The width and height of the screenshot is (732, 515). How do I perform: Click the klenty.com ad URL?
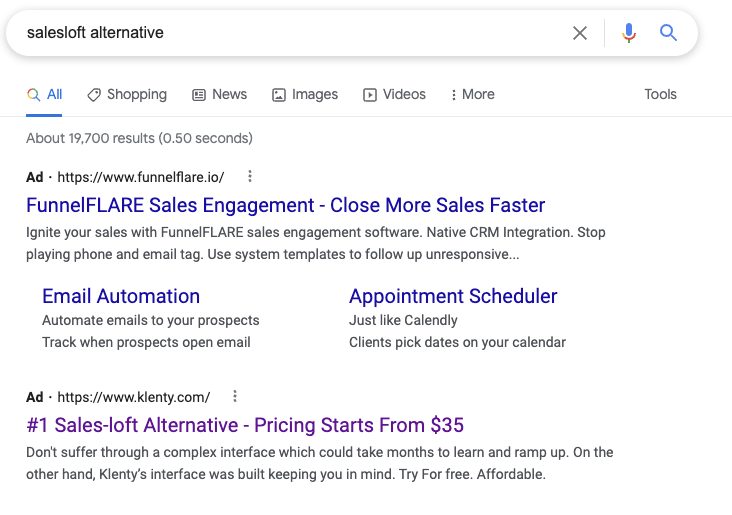tap(134, 396)
